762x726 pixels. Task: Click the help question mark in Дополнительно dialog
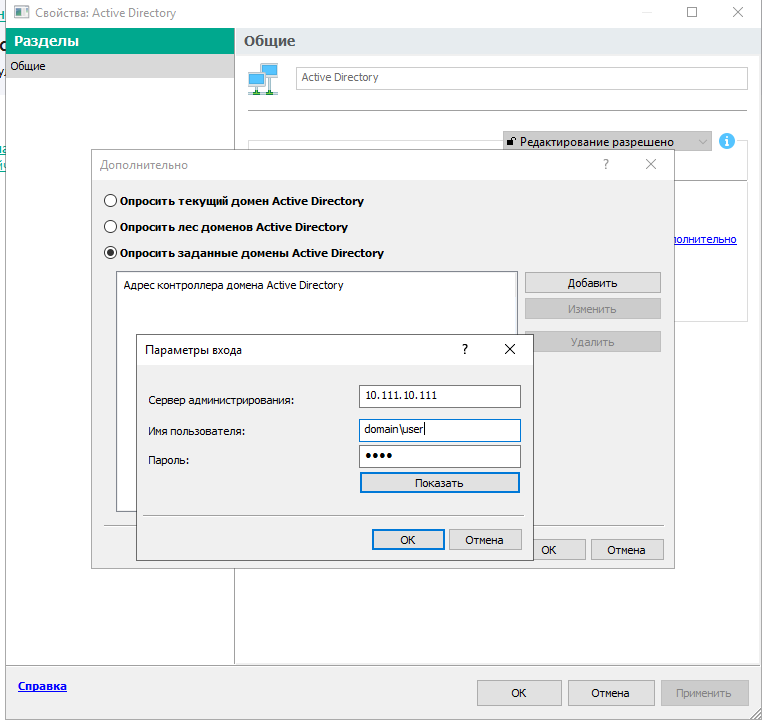point(606,164)
